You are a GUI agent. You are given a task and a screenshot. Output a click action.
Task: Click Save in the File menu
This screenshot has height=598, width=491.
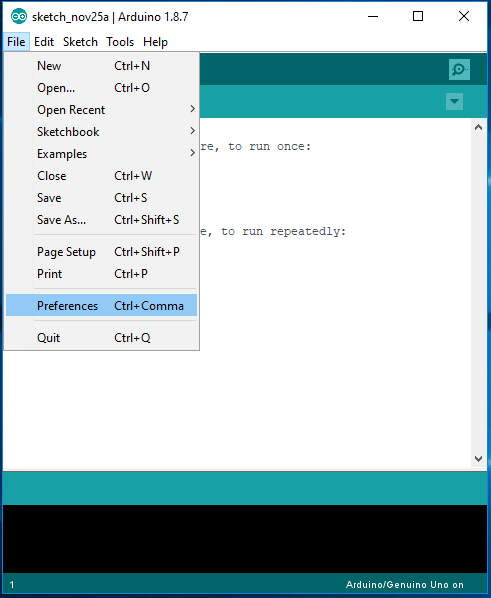pos(101,198)
